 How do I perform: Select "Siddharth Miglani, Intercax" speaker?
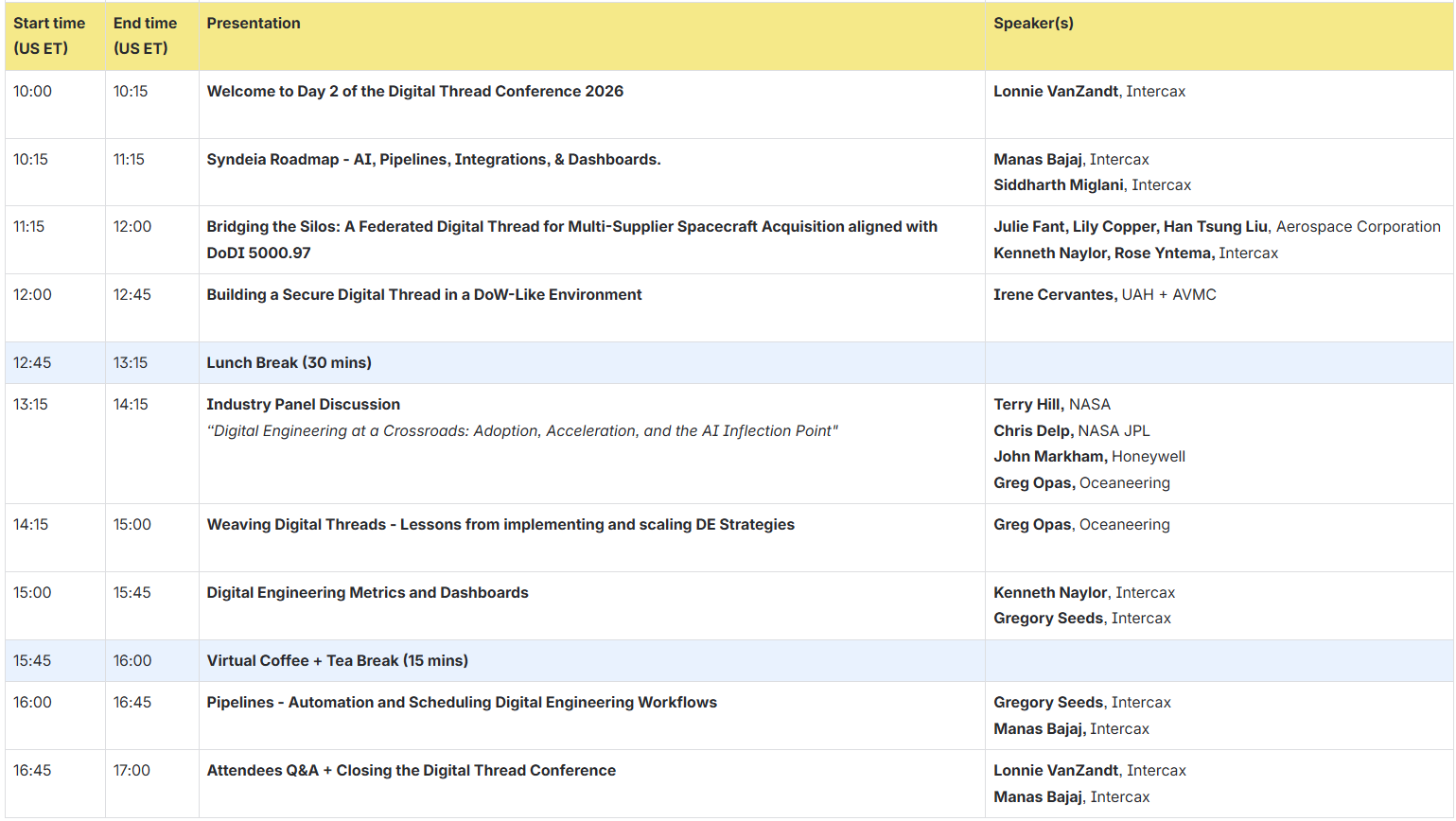click(1092, 185)
